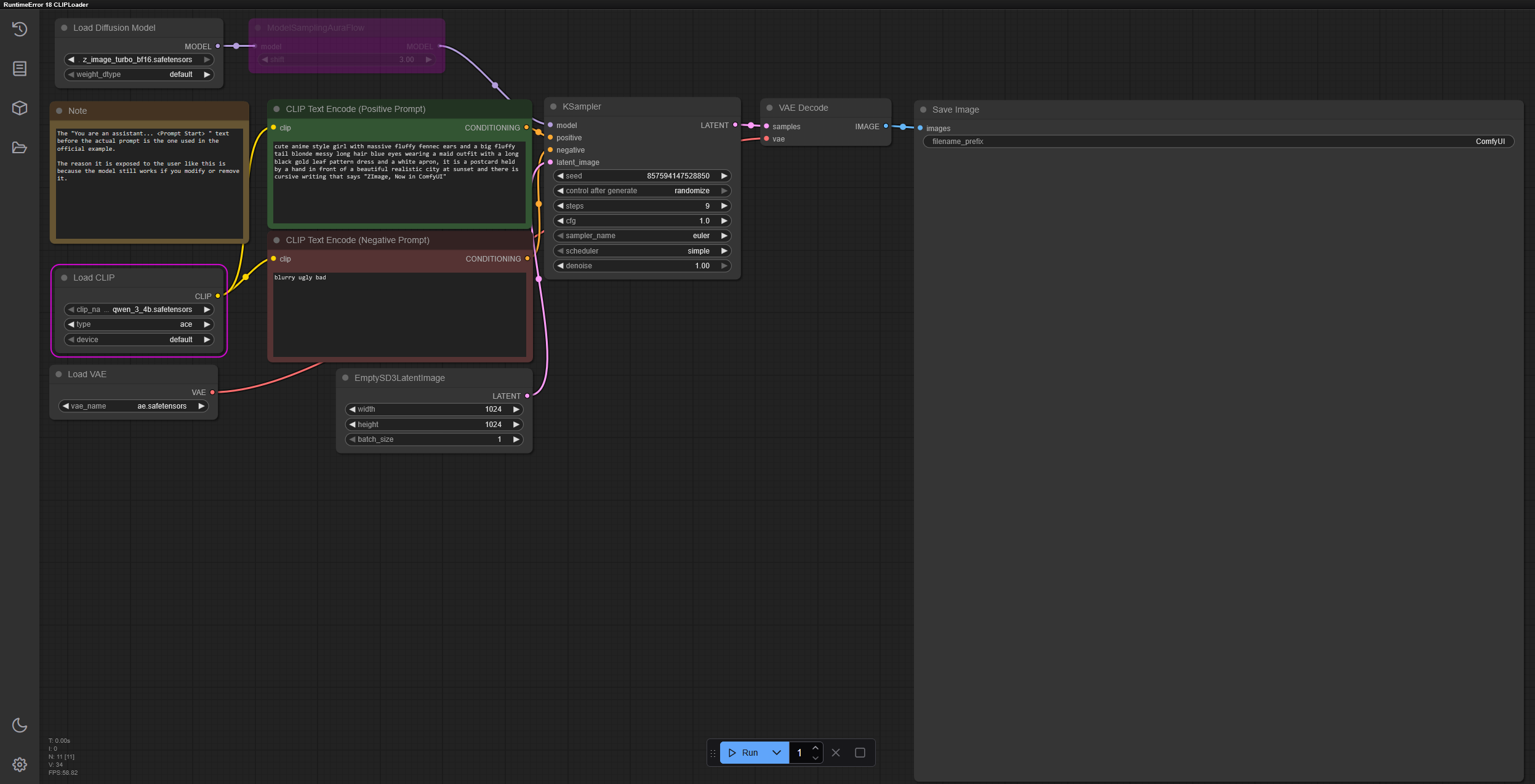Collapse the KSampler node via its dot
The image size is (1535, 784).
click(x=553, y=106)
